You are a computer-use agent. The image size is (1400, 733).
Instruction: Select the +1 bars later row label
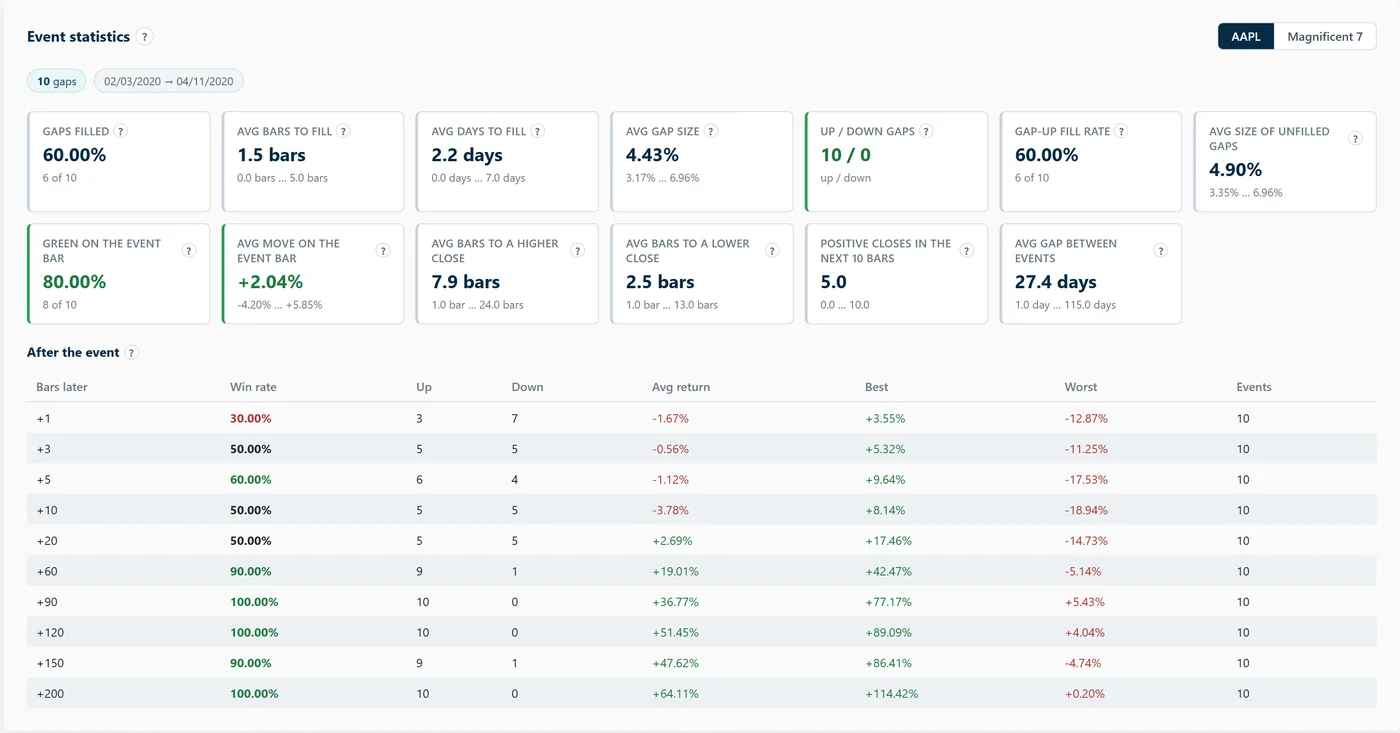pos(43,419)
